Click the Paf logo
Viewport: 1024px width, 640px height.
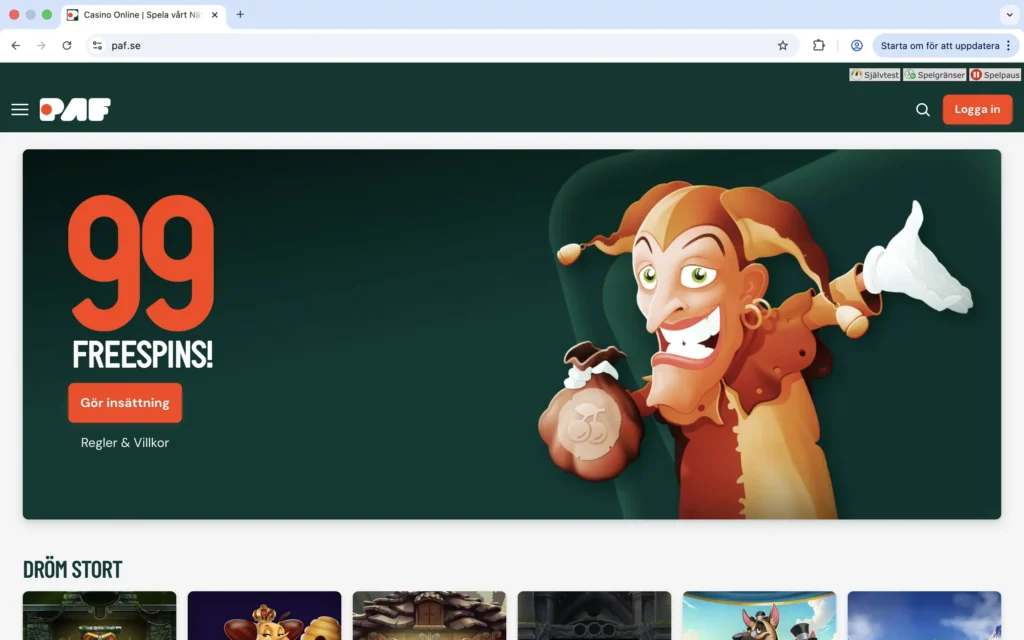pyautogui.click(x=75, y=110)
